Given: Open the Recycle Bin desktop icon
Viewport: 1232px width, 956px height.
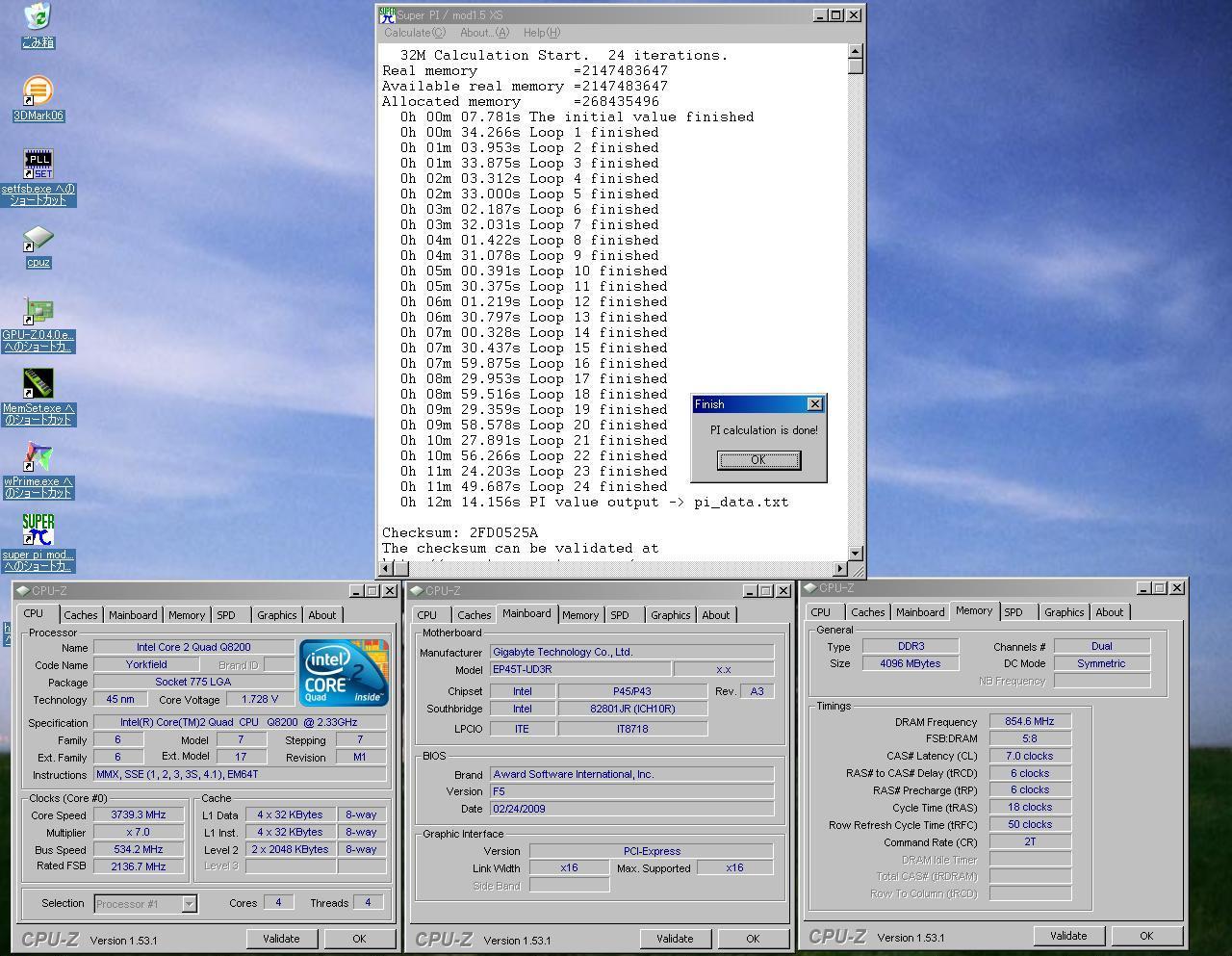Looking at the screenshot, I should [x=38, y=16].
